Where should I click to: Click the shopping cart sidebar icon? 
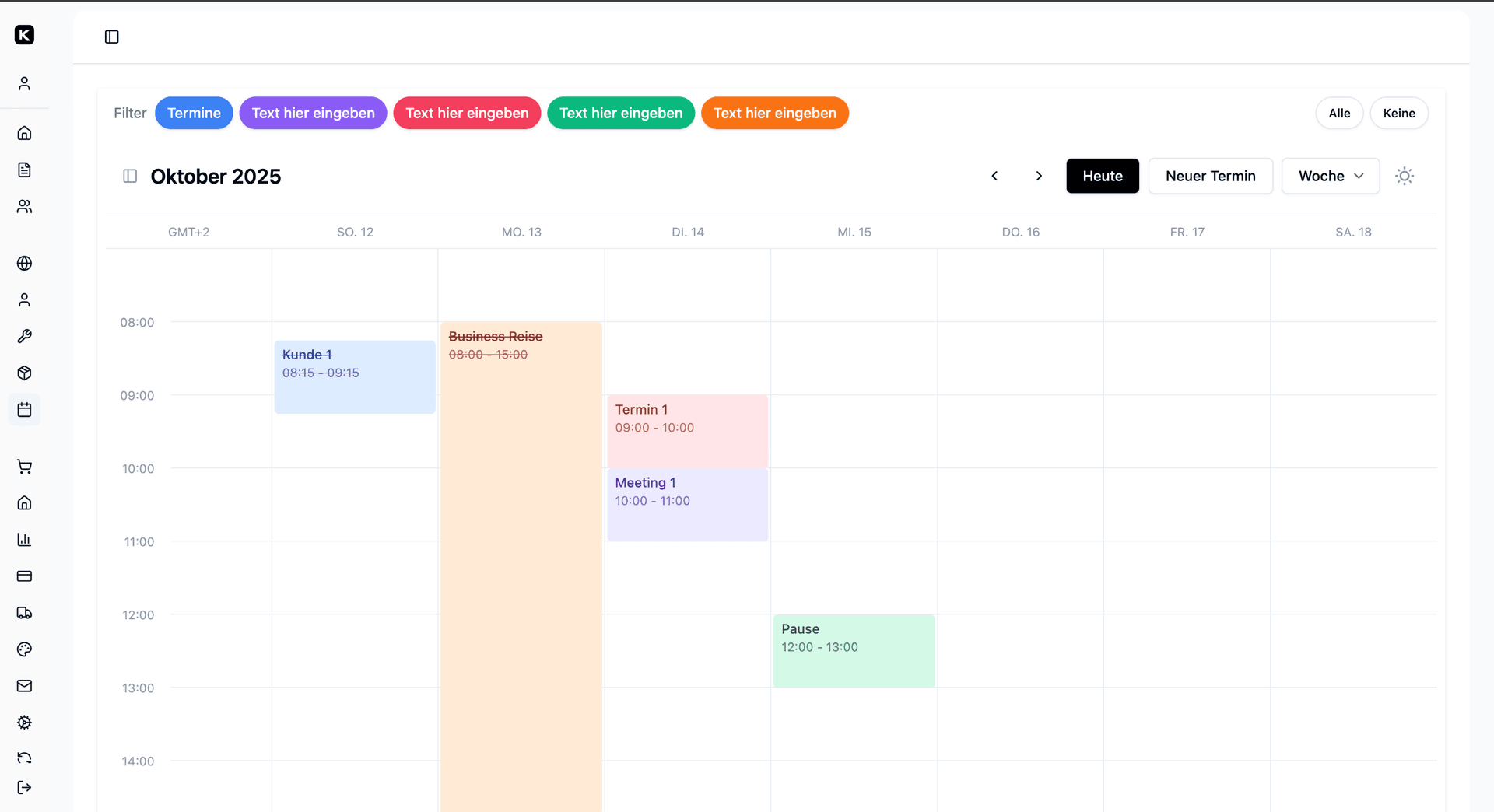[24, 467]
